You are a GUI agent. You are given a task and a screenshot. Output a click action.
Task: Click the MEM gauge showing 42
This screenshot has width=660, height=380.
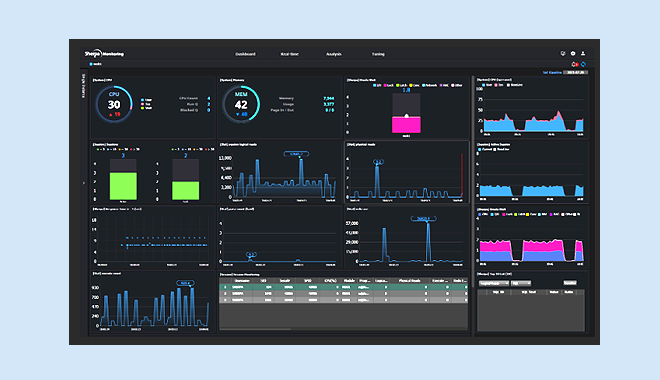pos(241,104)
